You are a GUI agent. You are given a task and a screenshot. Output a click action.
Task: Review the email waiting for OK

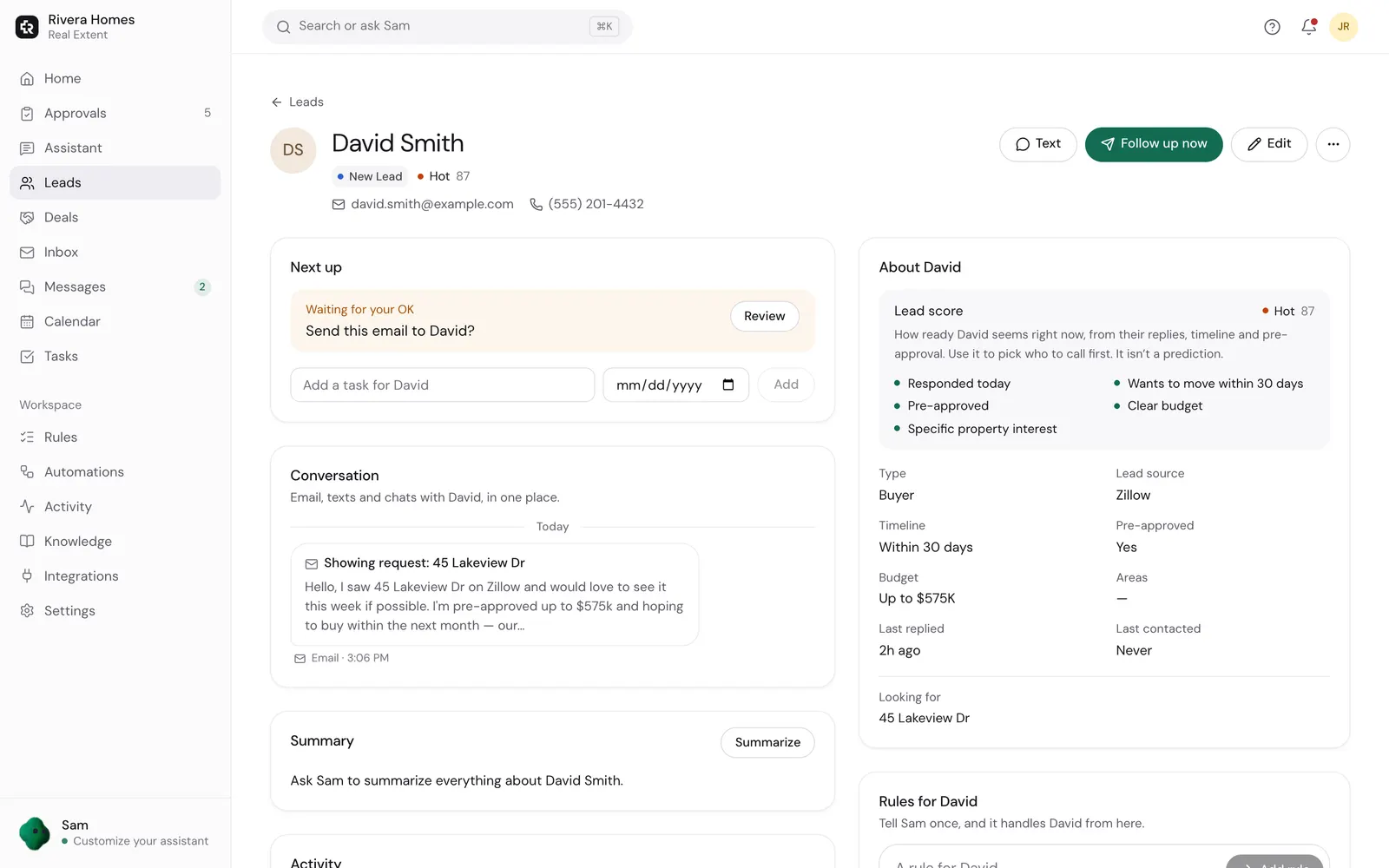point(764,317)
